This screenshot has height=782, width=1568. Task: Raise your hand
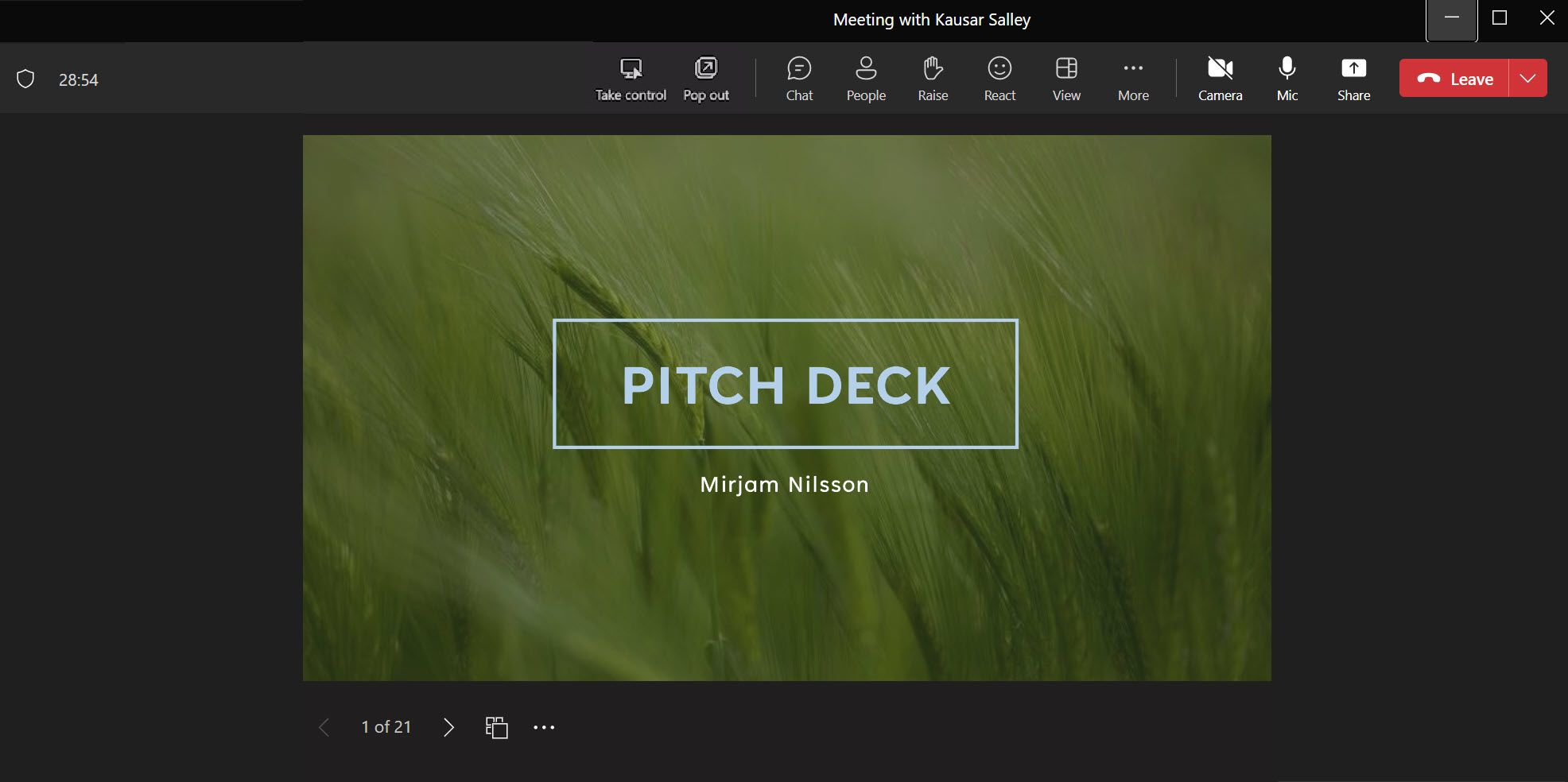point(931,78)
